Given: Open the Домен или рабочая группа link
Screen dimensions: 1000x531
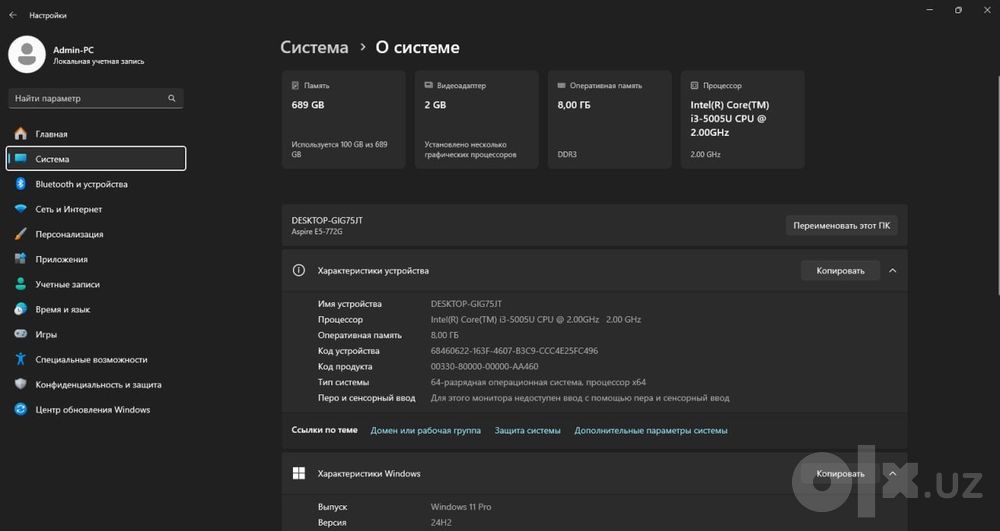Looking at the screenshot, I should click(x=425, y=430).
